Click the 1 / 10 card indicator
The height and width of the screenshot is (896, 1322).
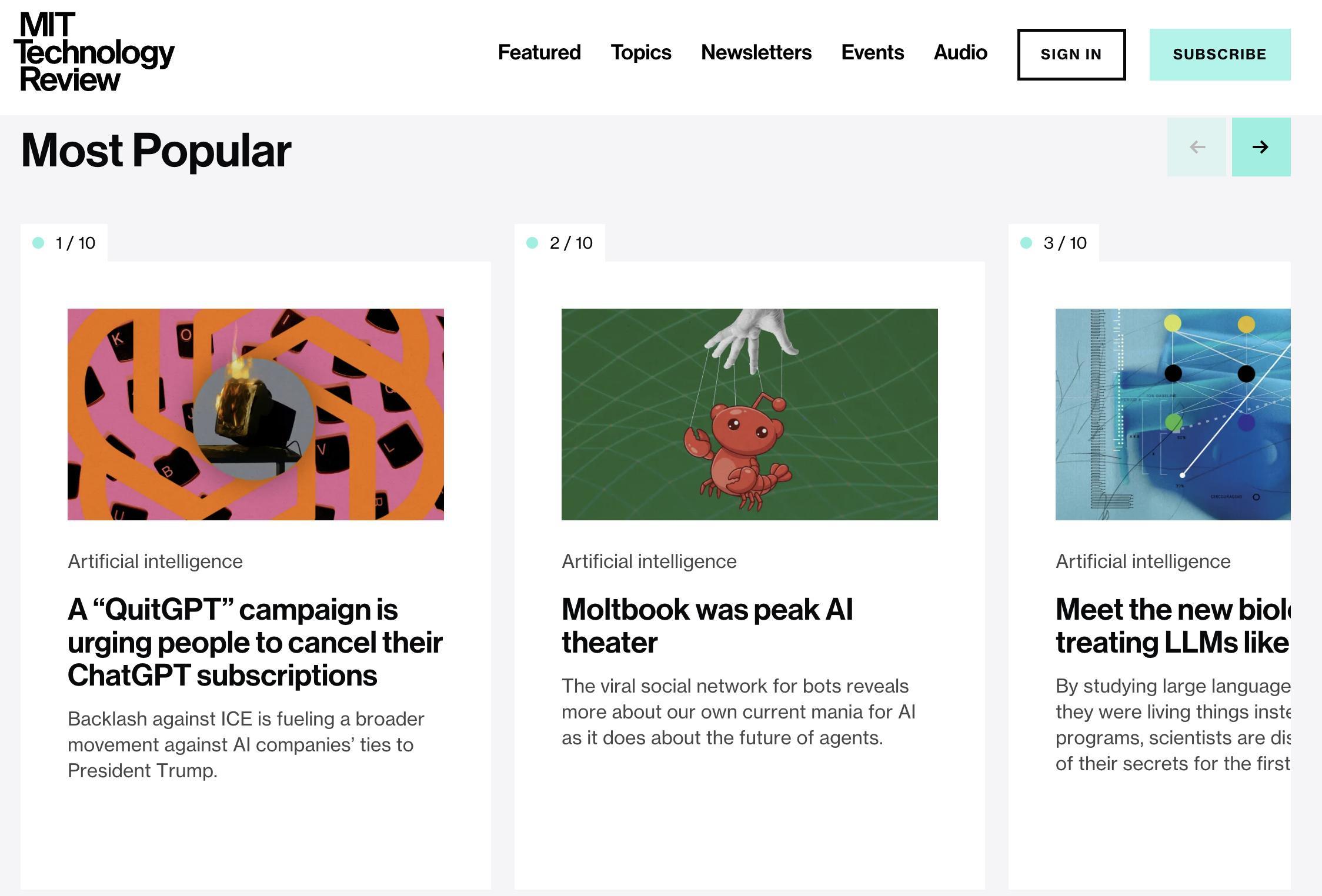pyautogui.click(x=65, y=243)
